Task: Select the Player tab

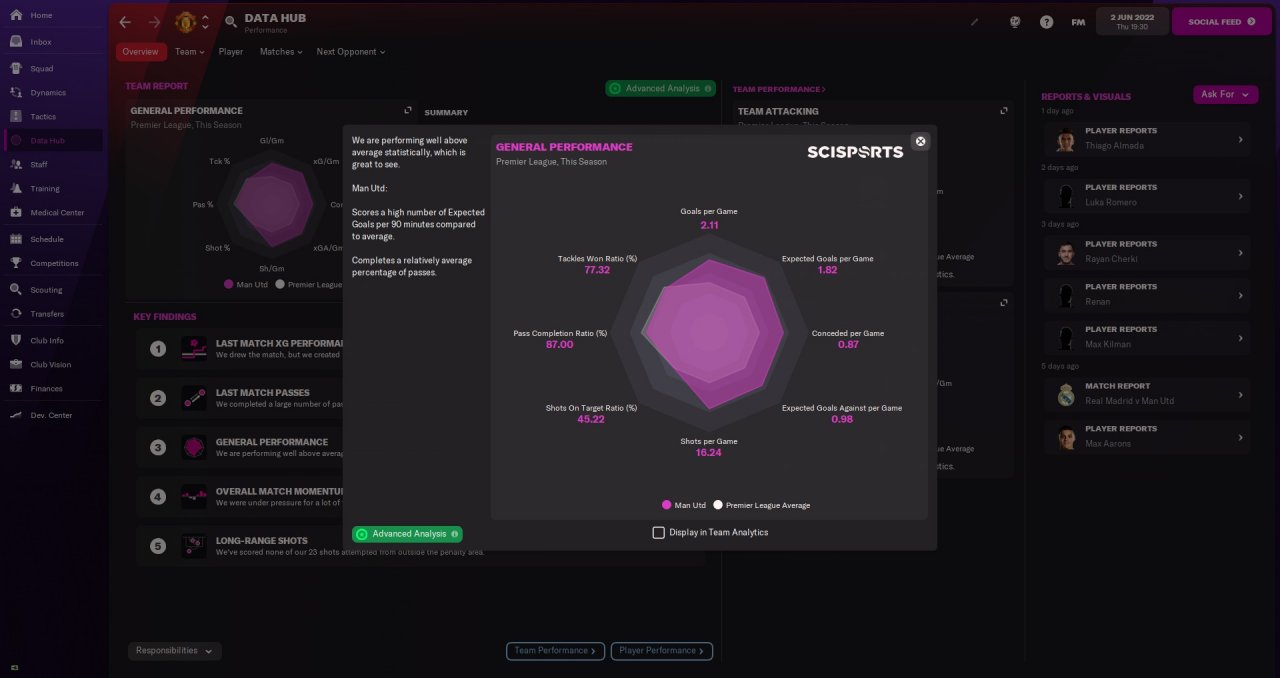Action: click(x=231, y=52)
